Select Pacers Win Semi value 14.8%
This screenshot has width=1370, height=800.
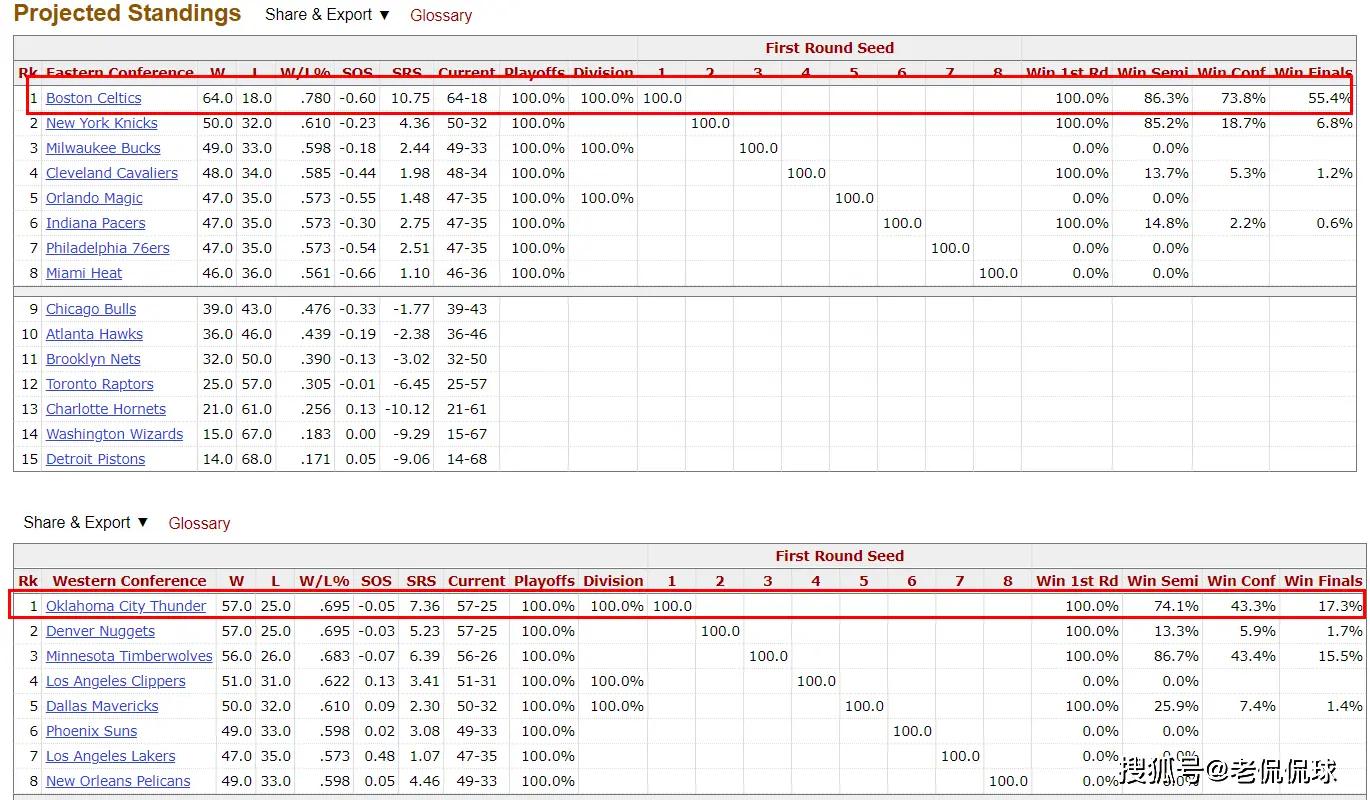(x=1166, y=223)
